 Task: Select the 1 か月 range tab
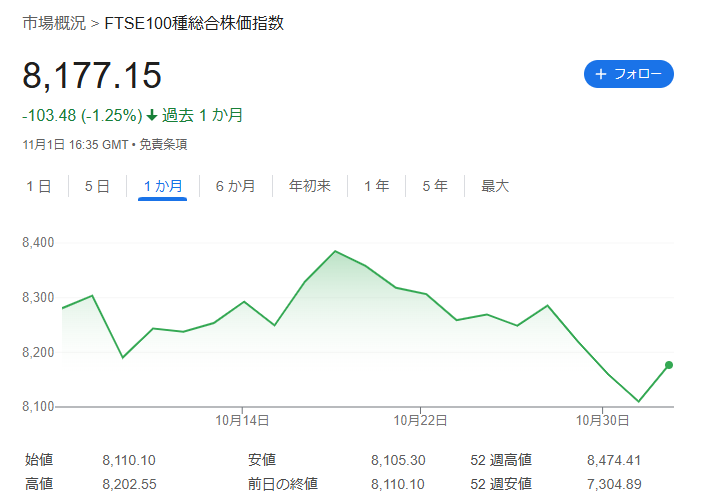[x=163, y=186]
